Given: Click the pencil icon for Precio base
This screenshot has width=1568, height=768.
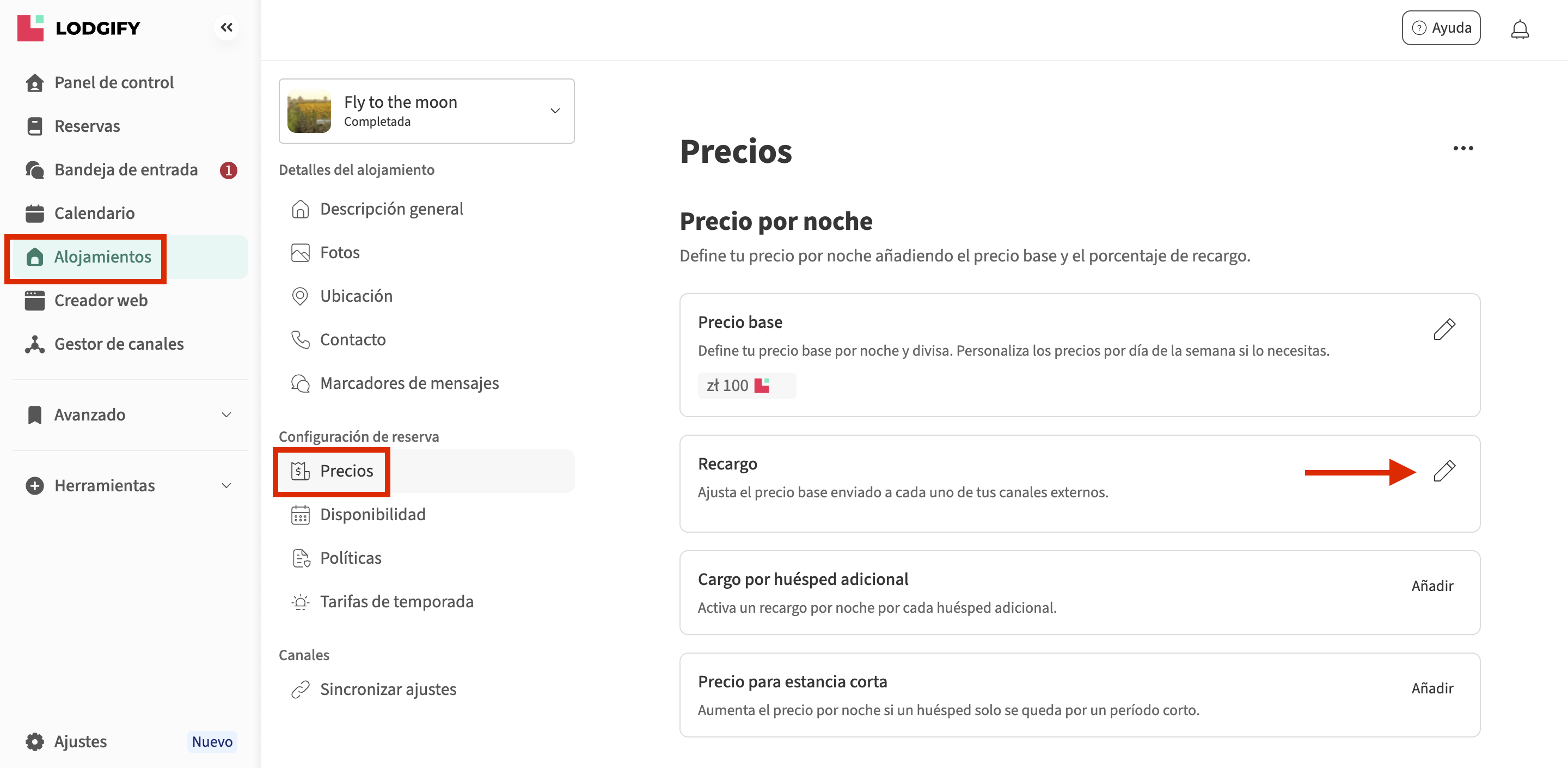Looking at the screenshot, I should [x=1444, y=330].
